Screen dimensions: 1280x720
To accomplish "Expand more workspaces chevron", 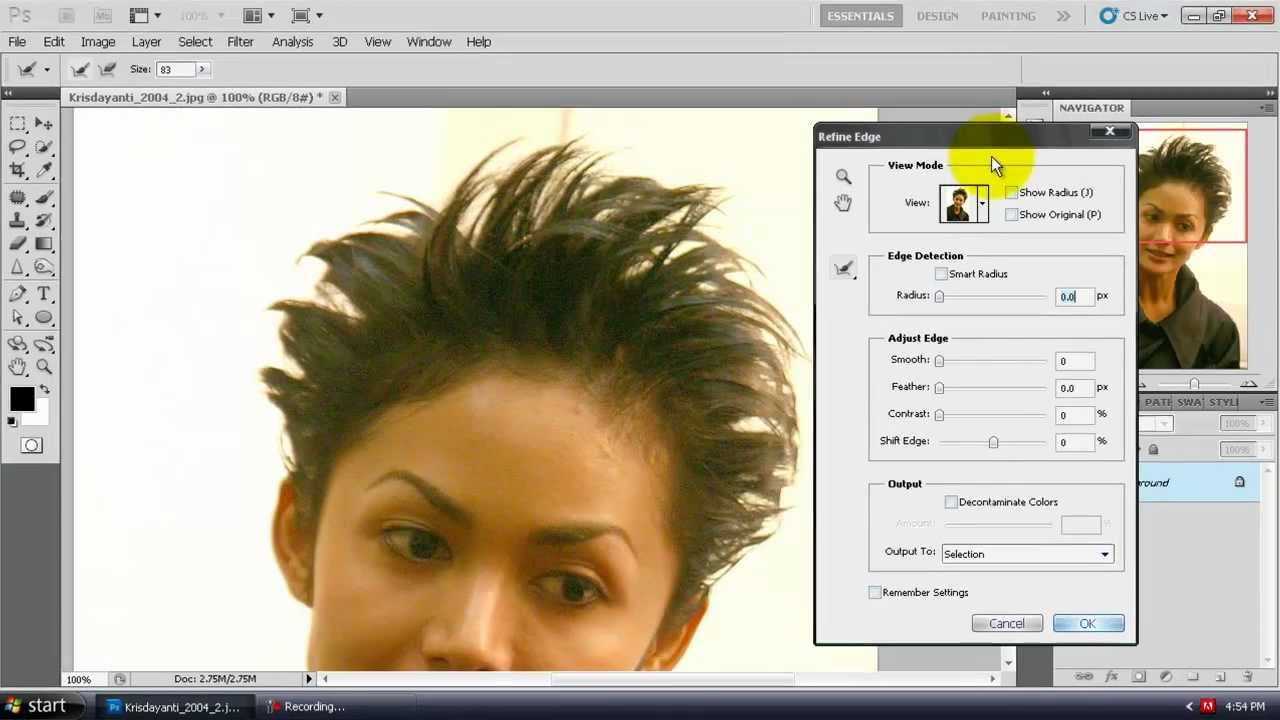I will [1063, 16].
